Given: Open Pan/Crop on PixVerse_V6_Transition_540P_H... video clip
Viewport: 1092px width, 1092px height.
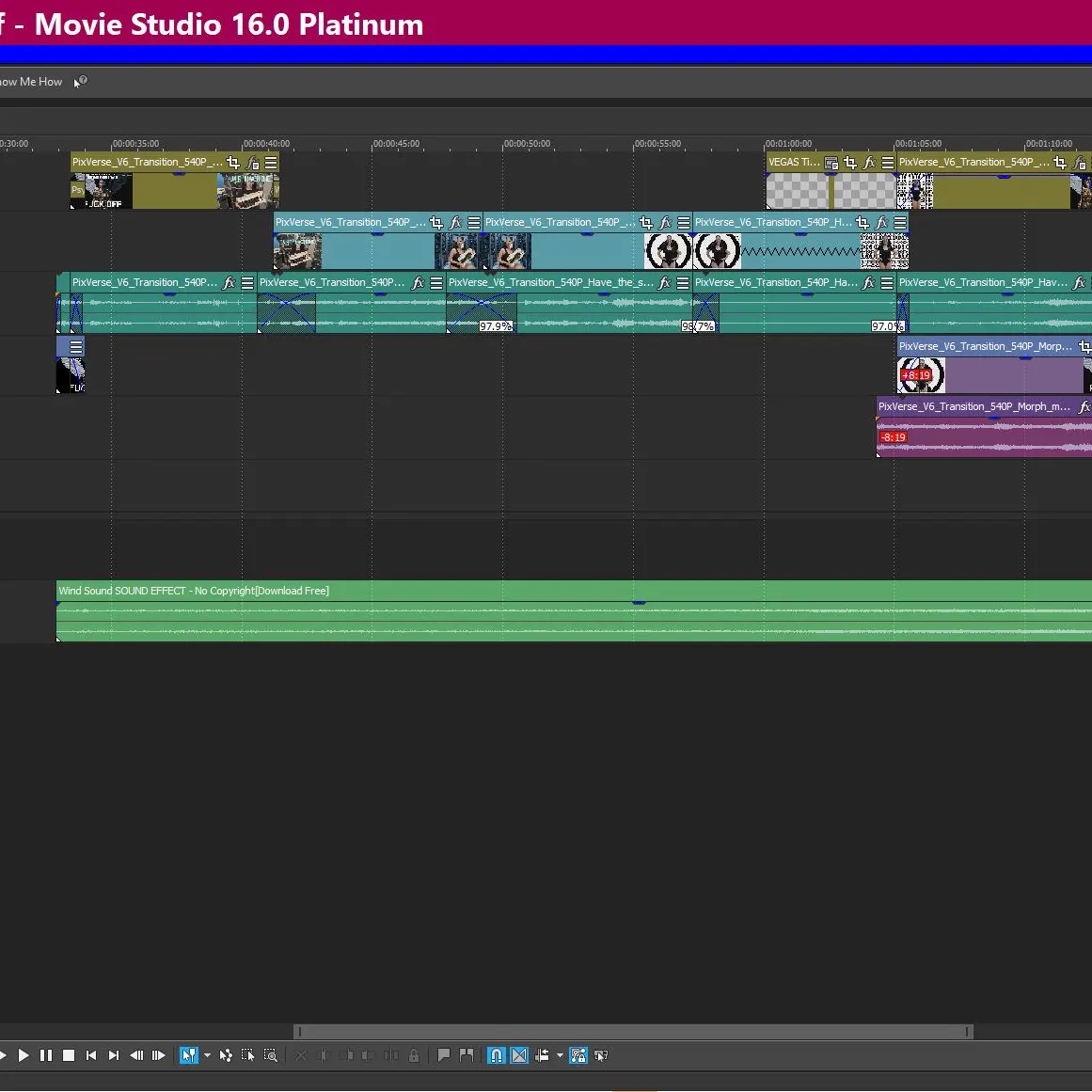Looking at the screenshot, I should [x=863, y=222].
